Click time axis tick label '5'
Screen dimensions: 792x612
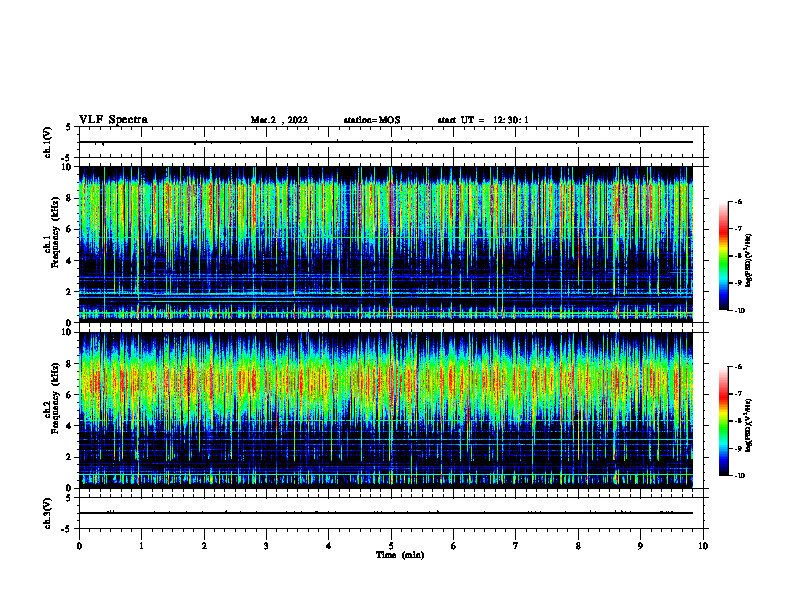[391, 546]
